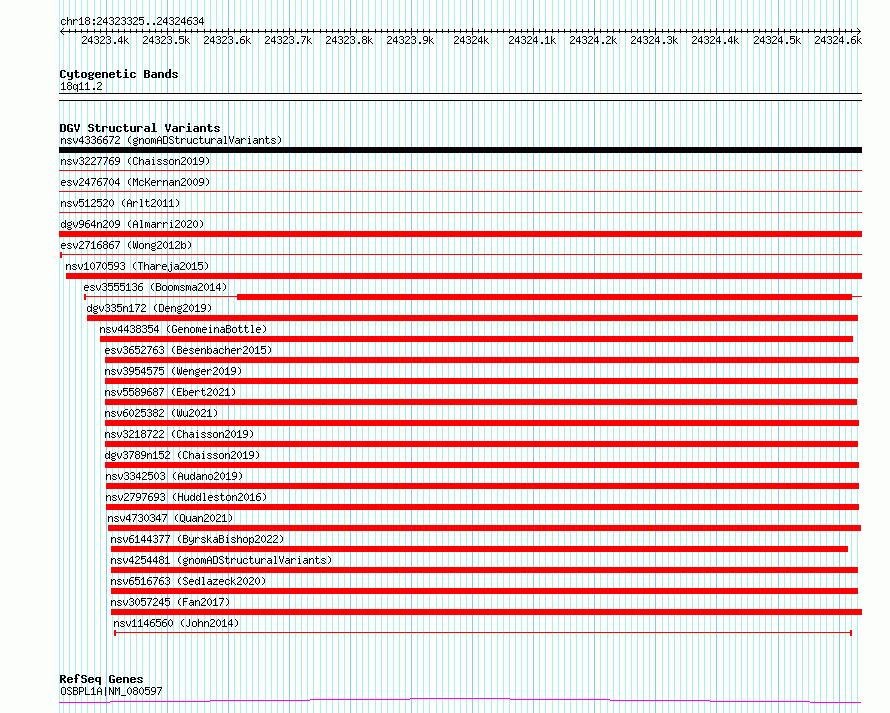This screenshot has height=713, width=890.
Task: Open variant dgv964n209 (Almarri2020)
Action: tap(132, 224)
